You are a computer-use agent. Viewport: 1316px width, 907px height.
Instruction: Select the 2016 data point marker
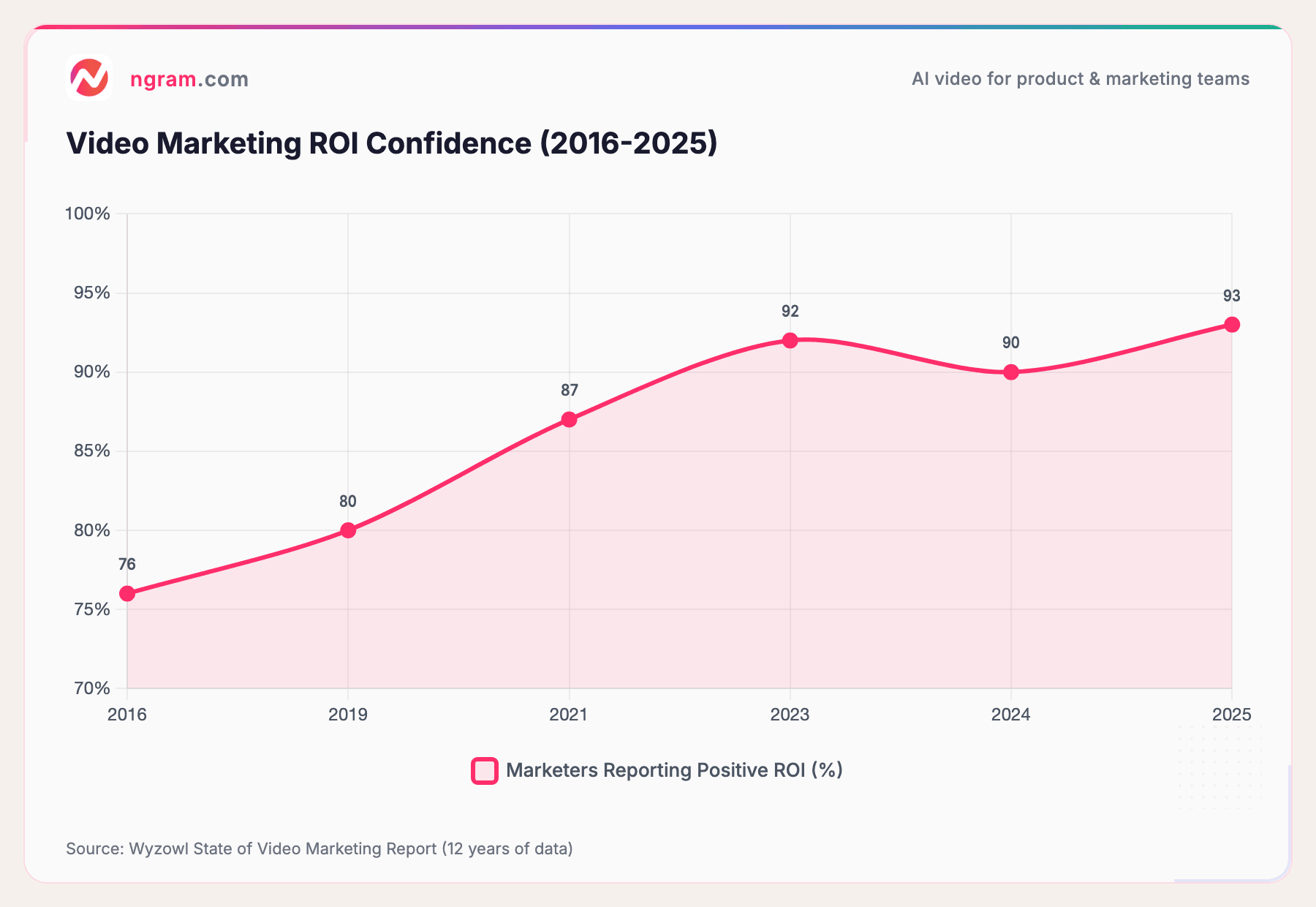point(127,592)
